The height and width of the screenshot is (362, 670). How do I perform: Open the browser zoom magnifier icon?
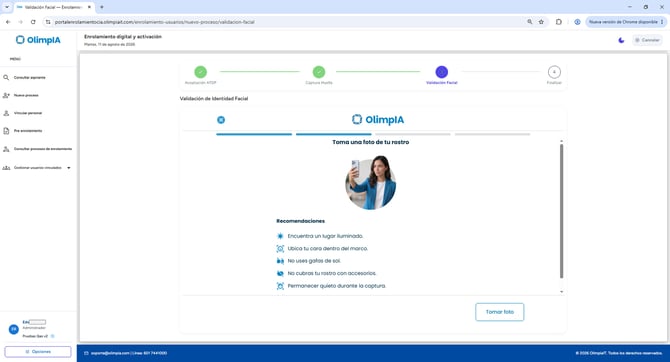530,22
